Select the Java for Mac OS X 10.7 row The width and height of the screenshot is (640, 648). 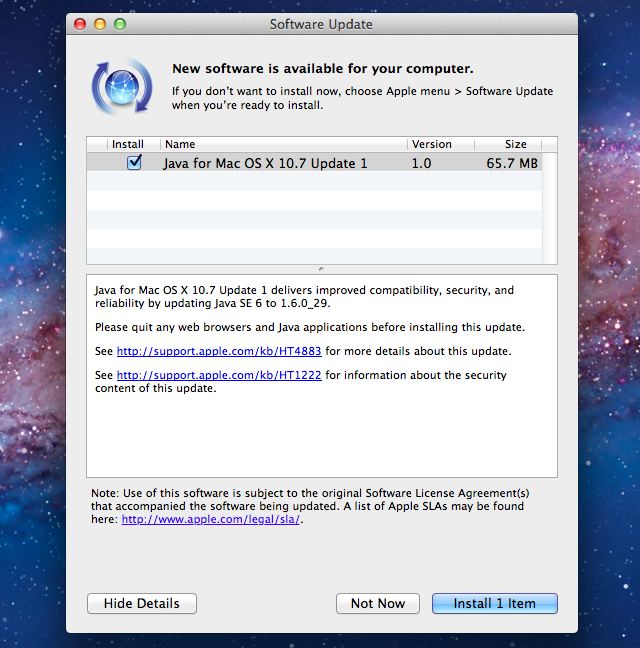click(265, 163)
